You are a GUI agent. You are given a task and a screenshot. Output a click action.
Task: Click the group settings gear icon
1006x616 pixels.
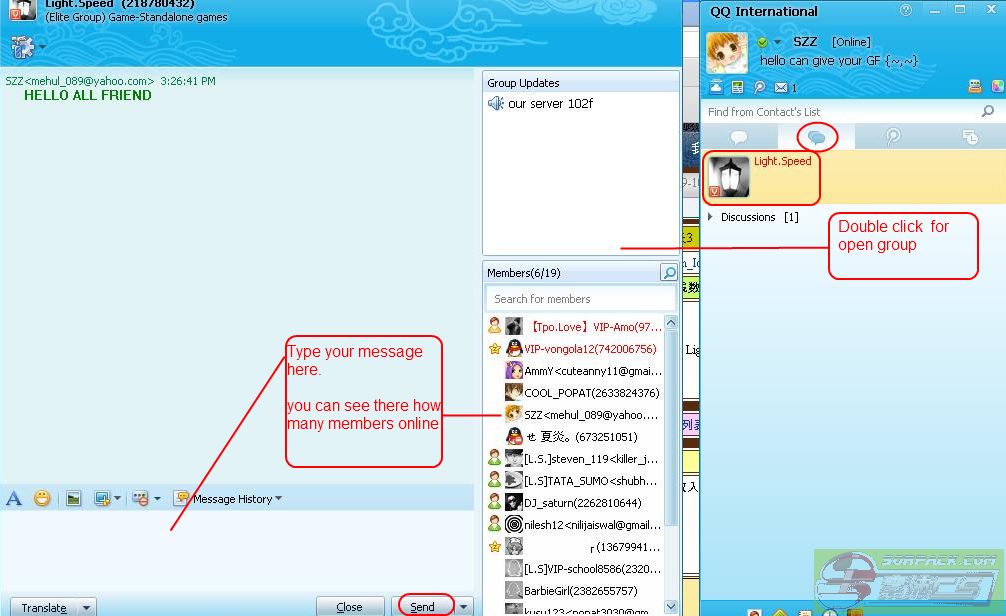coord(22,47)
